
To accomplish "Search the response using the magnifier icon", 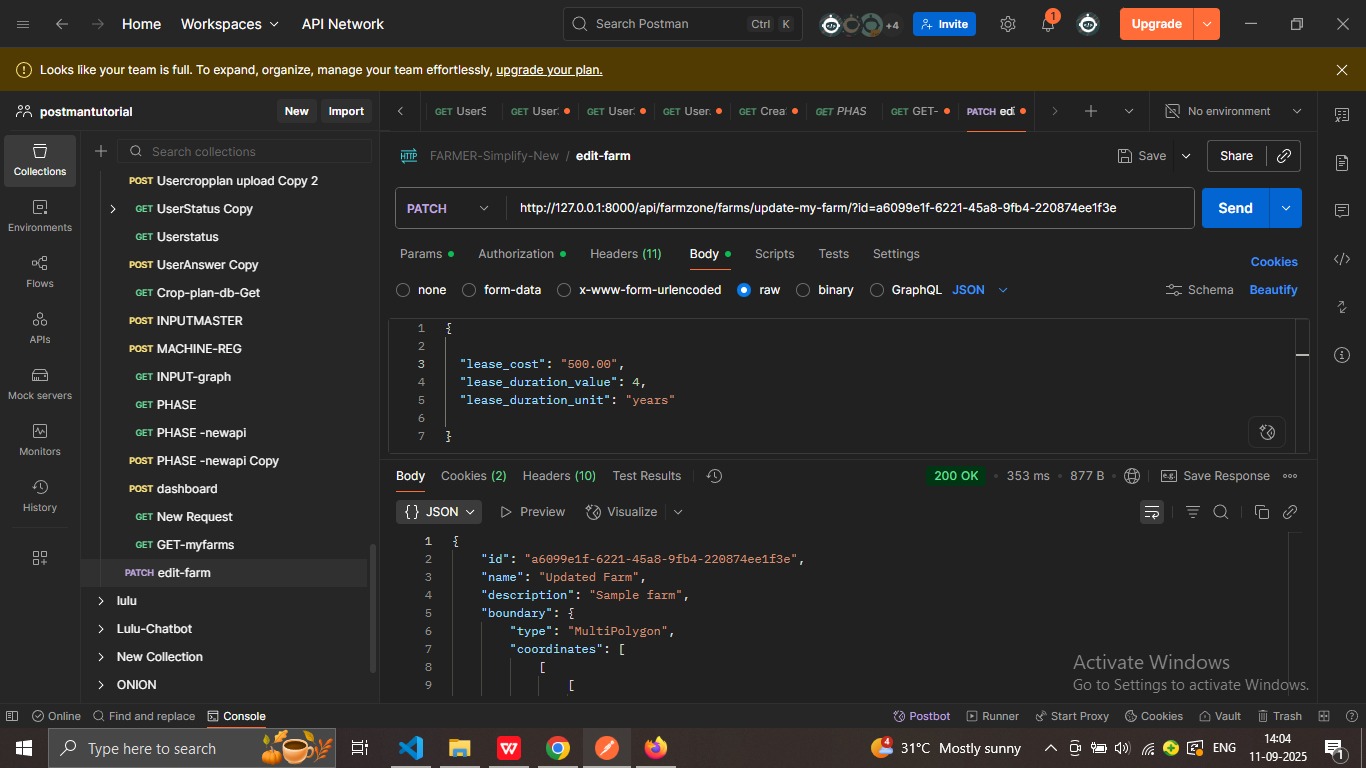I will [x=1220, y=512].
